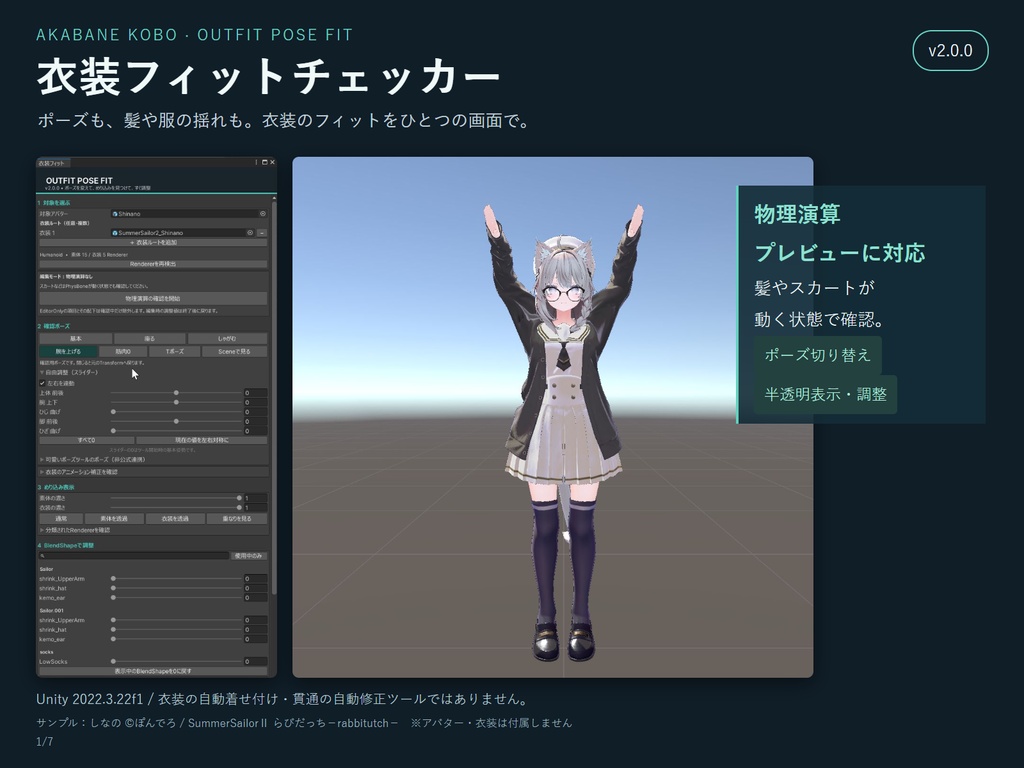The width and height of the screenshot is (1024, 768).
Task: Adjust the 脚 前後 slider
Action: click(x=176, y=421)
